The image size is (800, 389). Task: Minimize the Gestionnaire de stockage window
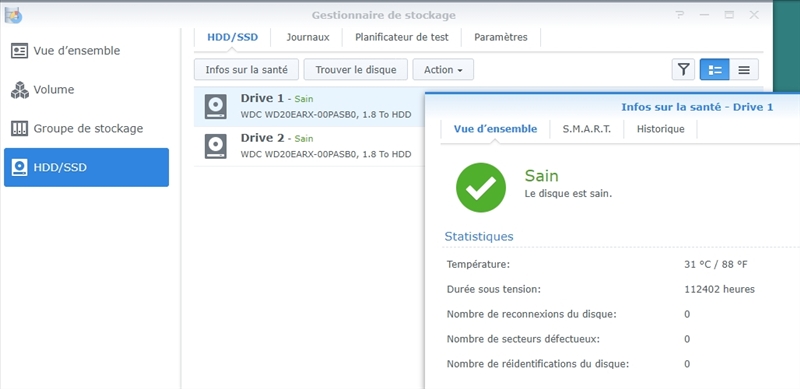pyautogui.click(x=705, y=15)
